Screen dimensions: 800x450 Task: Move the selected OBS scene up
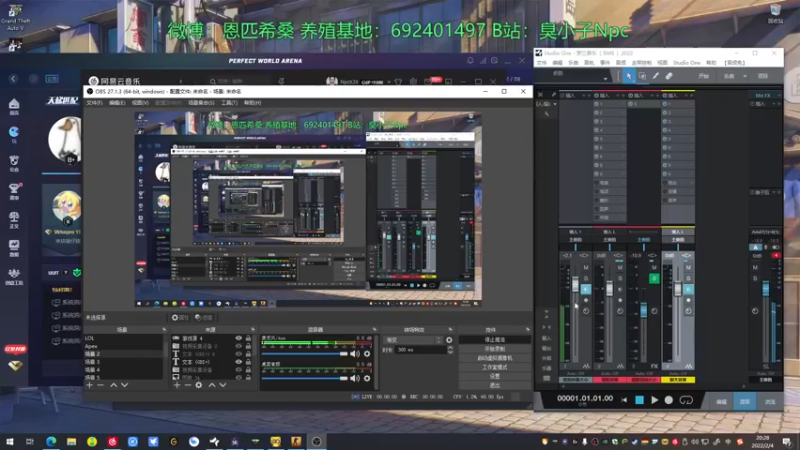click(113, 385)
